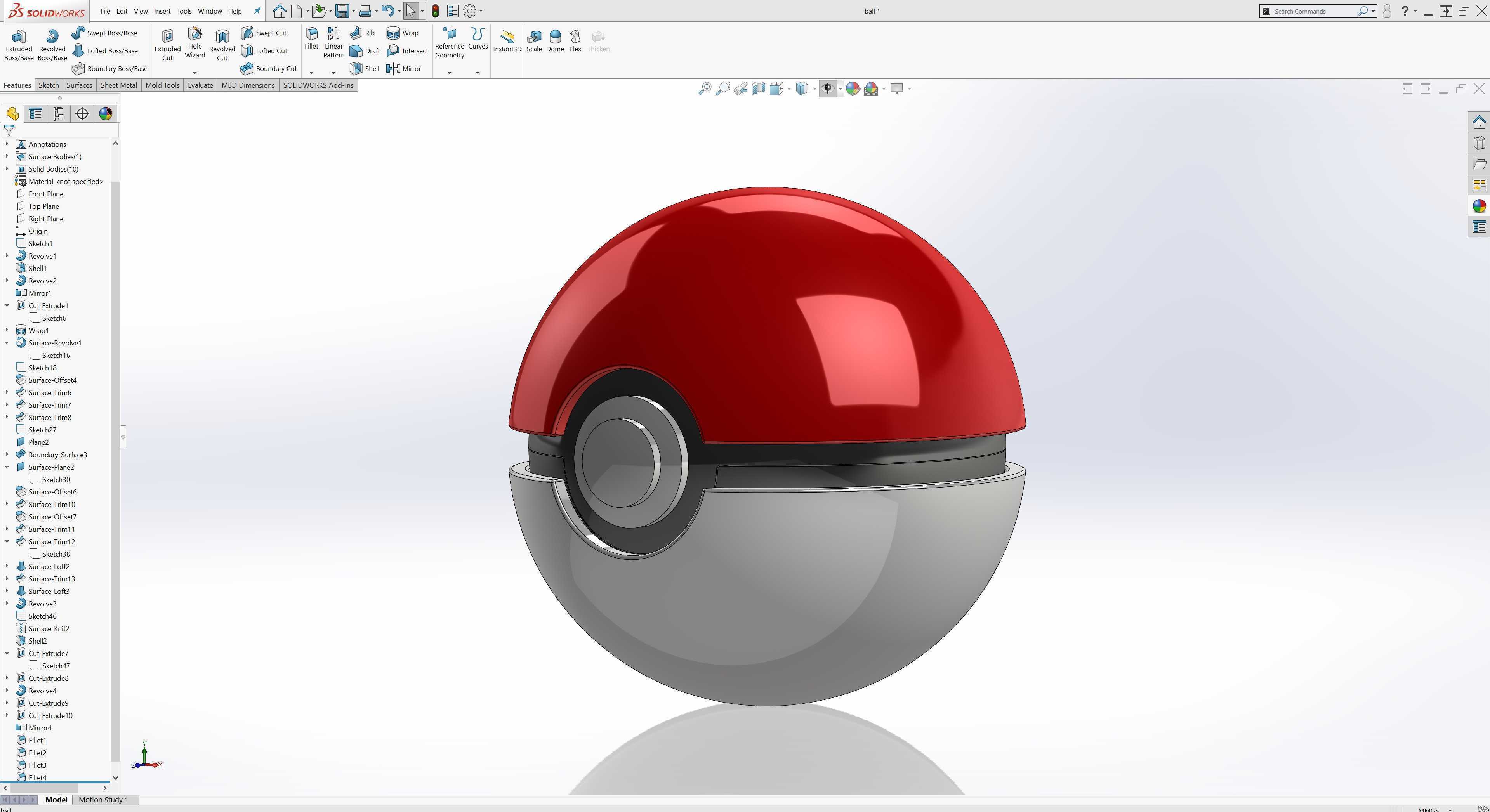This screenshot has height=812, width=1490.
Task: Choose the Swept Boss/Base feature
Action: 104,33
